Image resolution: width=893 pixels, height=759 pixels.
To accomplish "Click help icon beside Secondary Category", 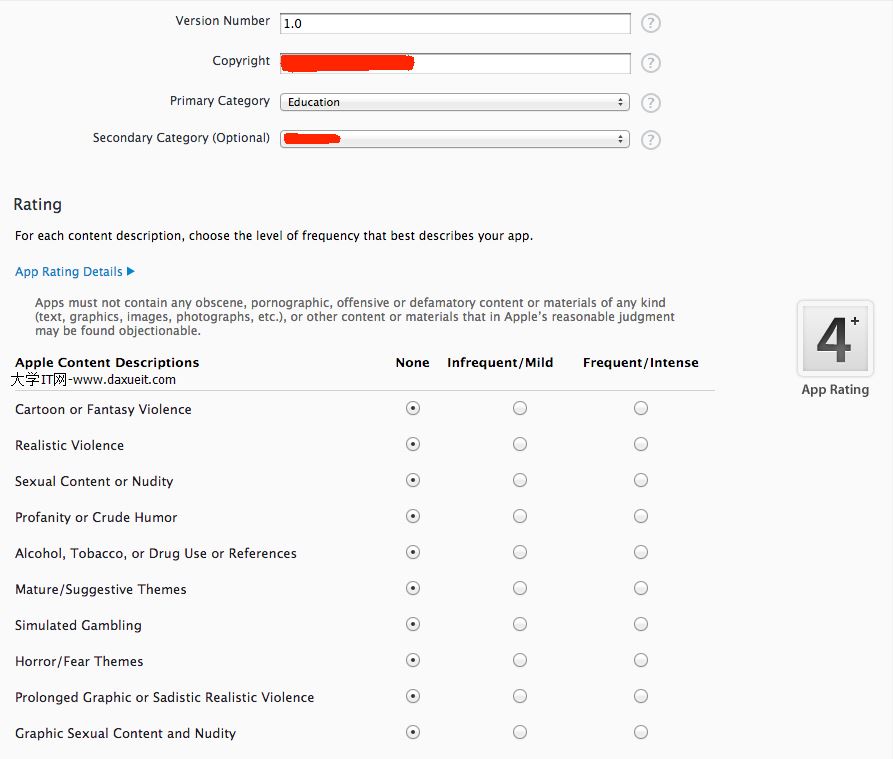I will tap(651, 139).
